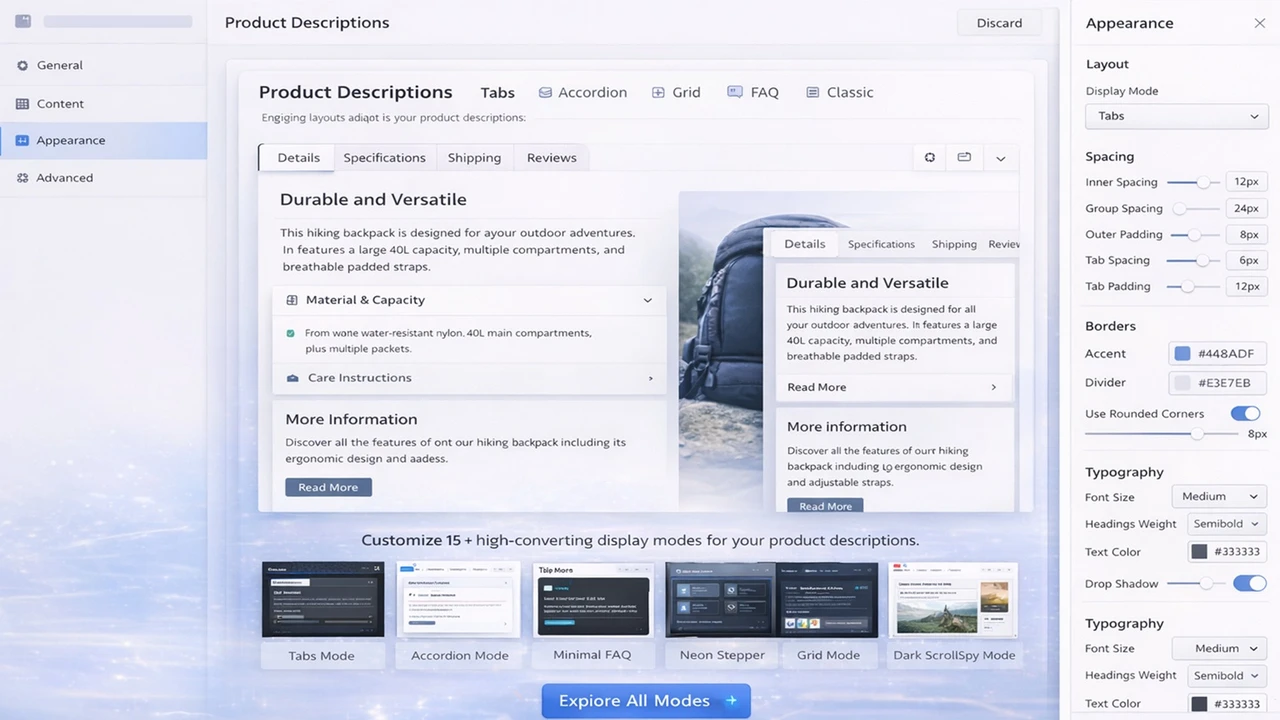Click the refresh icon in preview toolbar
1280x720 pixels.
[929, 158]
